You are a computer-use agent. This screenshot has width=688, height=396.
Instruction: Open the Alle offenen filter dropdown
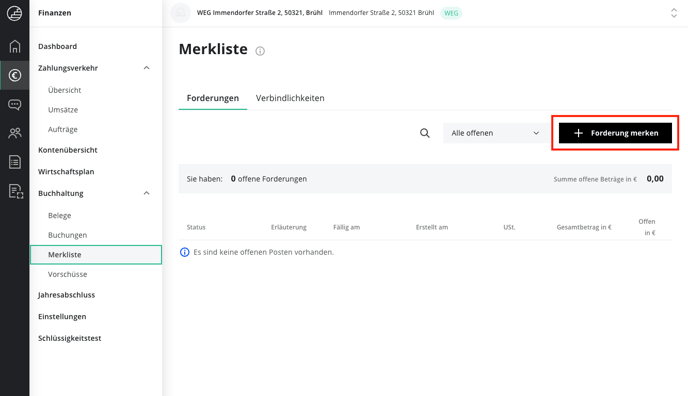tap(494, 133)
